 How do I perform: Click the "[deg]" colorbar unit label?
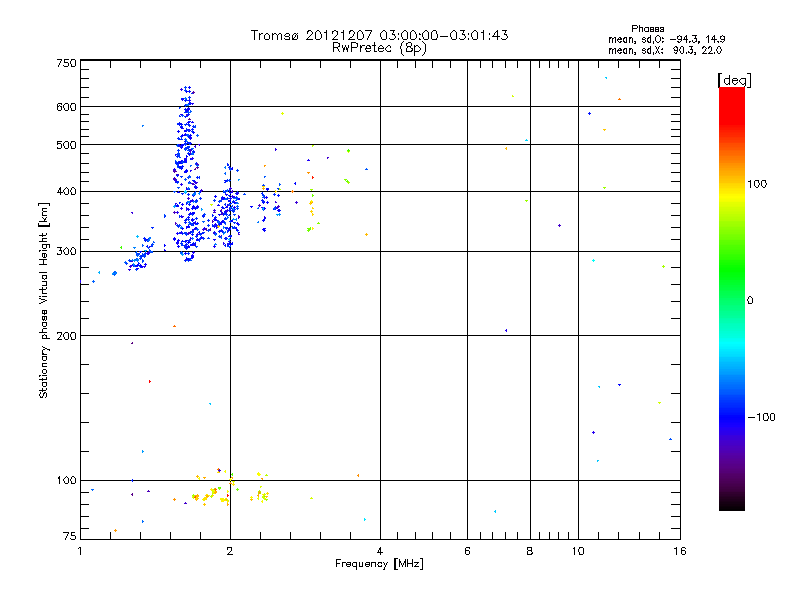734,80
